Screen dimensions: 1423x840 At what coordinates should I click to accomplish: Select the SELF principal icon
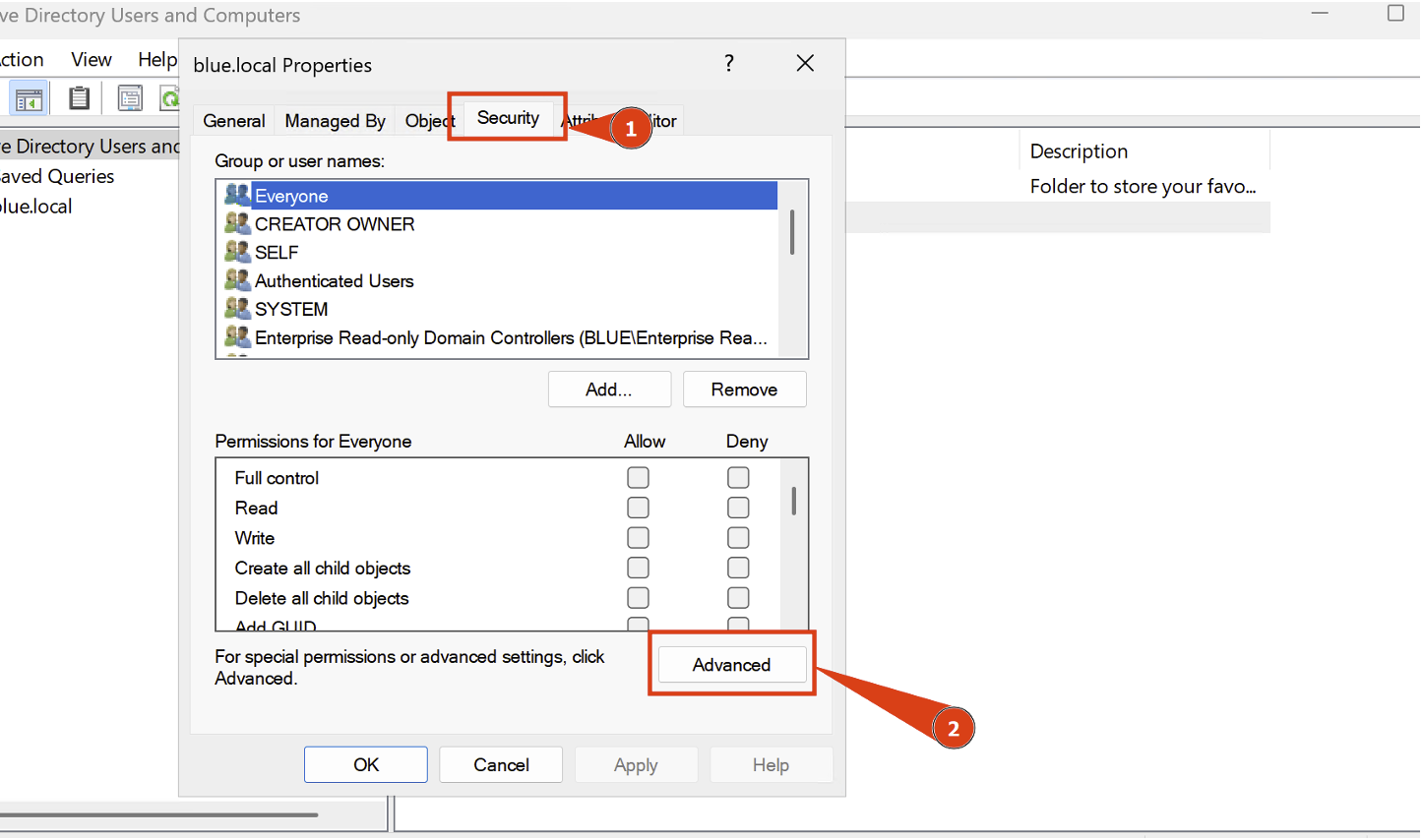pyautogui.click(x=237, y=252)
